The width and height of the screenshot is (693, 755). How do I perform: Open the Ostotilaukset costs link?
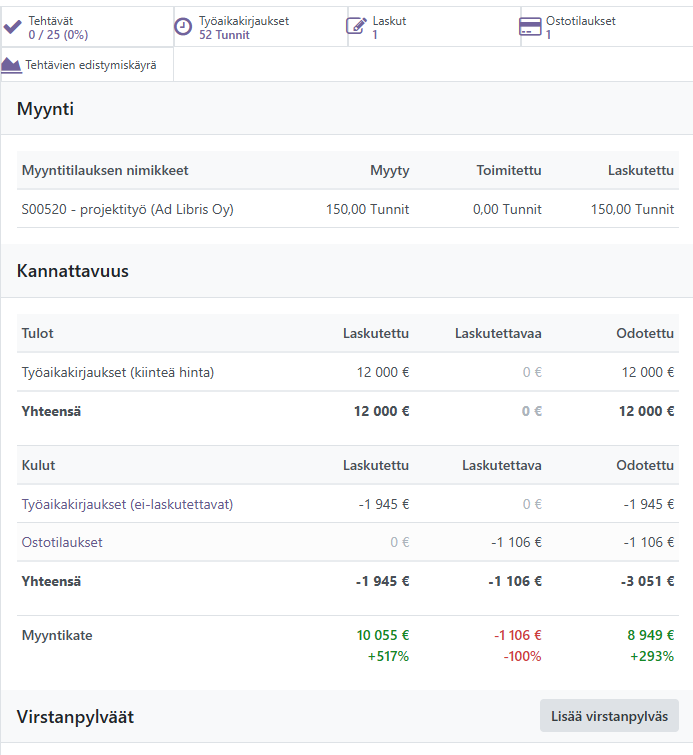pyautogui.click(x=62, y=542)
